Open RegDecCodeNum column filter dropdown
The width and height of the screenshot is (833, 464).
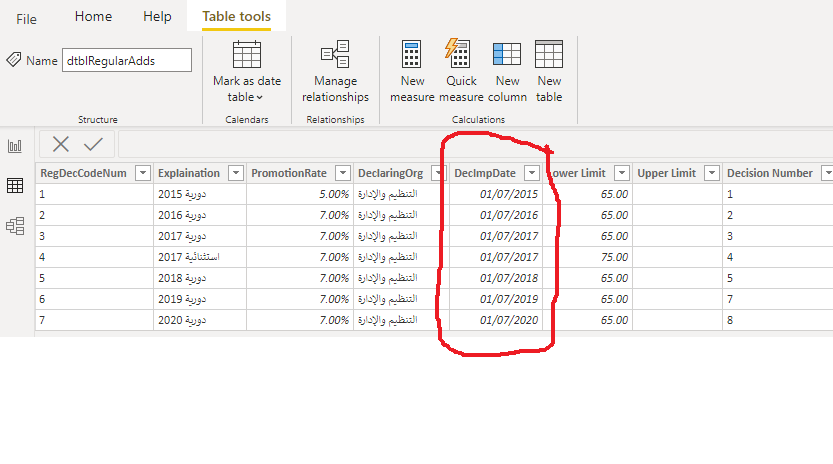click(x=143, y=173)
